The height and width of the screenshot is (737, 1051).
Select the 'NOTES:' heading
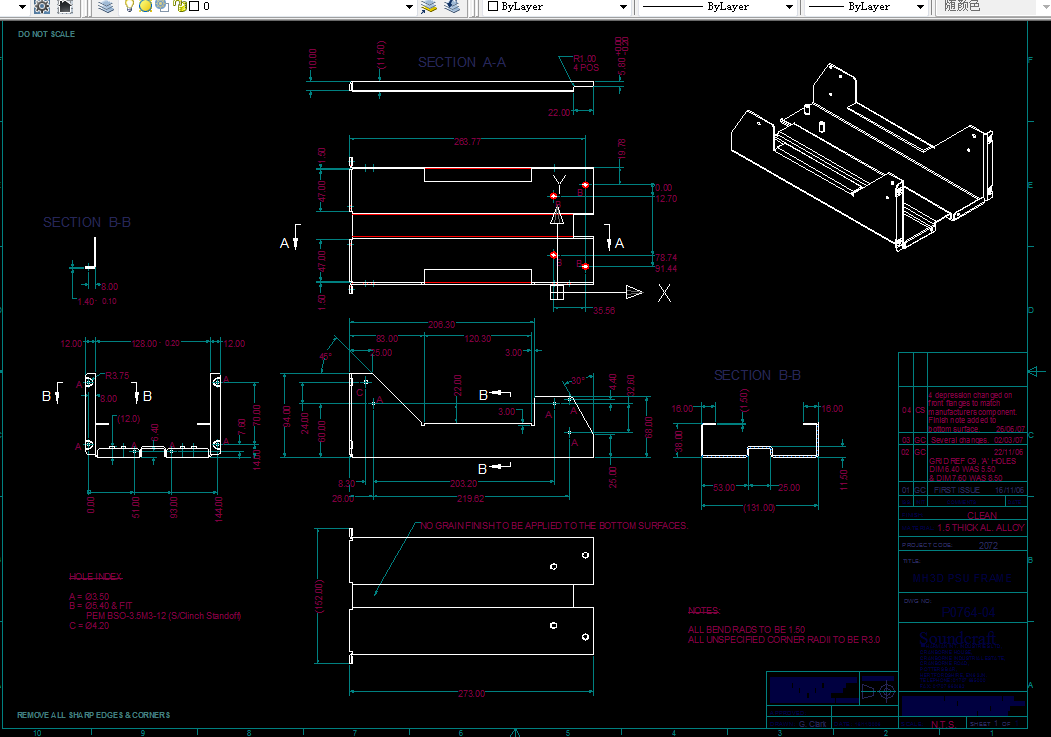(x=704, y=610)
